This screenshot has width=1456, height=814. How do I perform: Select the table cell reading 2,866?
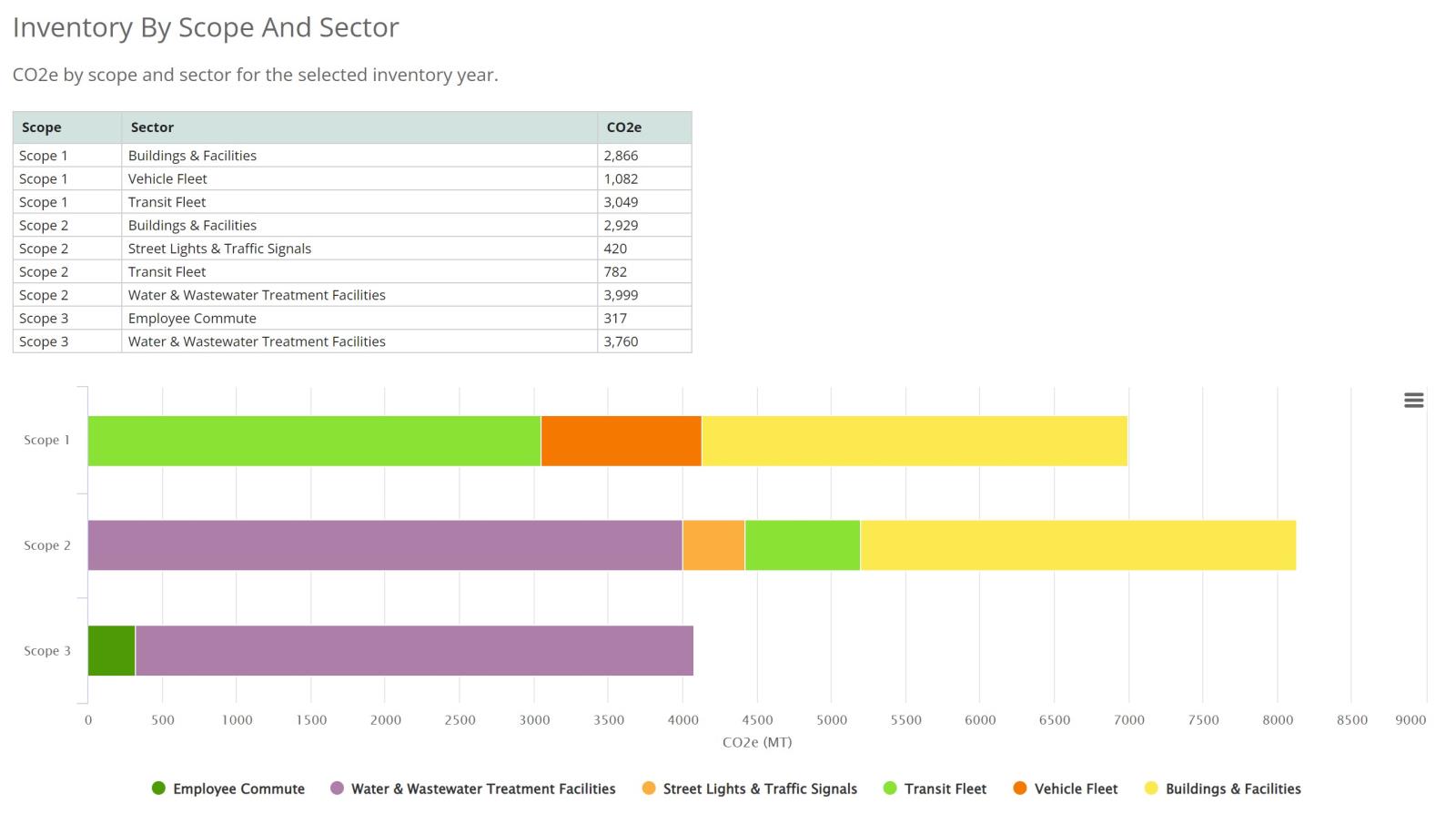[x=644, y=156]
